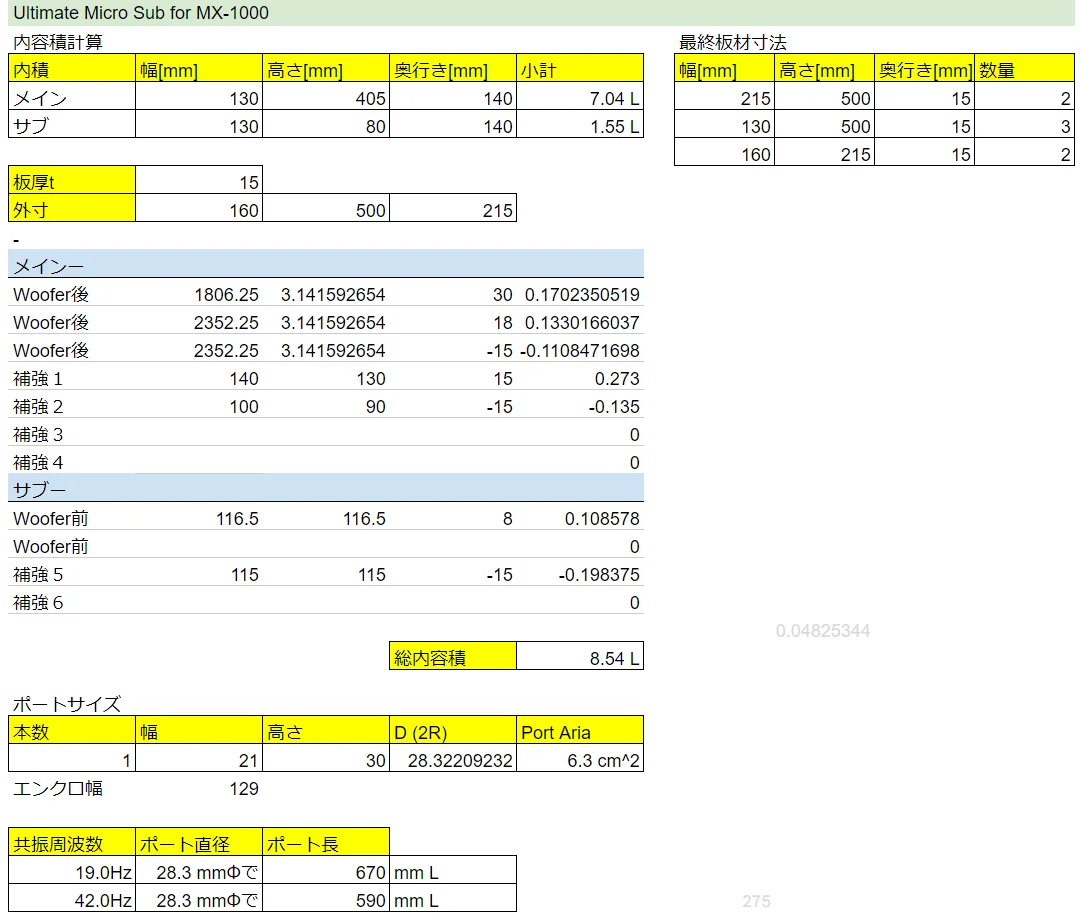This screenshot has height=921, width=1081.
Task: Click the 内積 header cell
Action: pos(71,70)
